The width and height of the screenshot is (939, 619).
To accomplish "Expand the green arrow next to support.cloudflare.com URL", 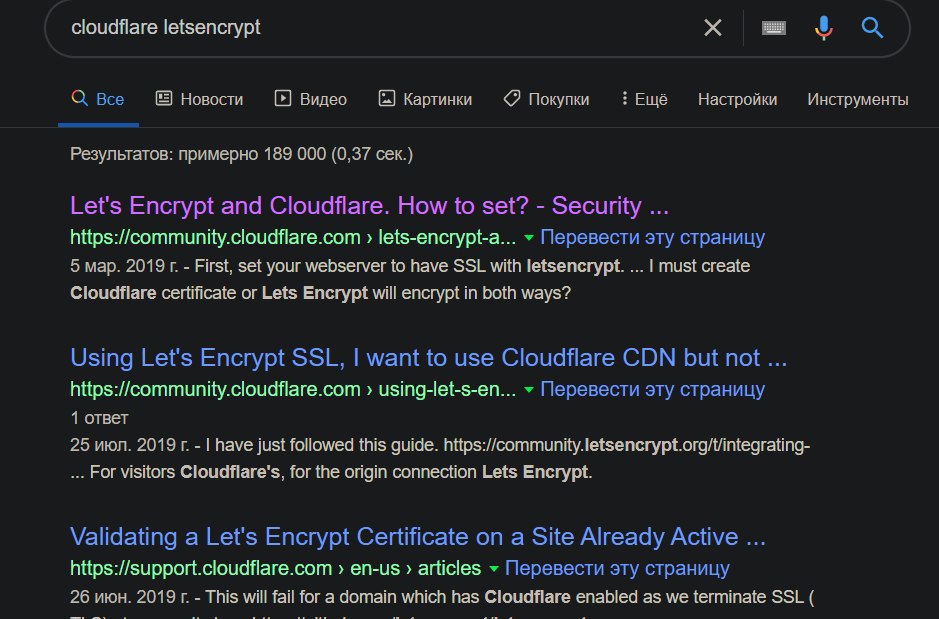I will point(493,569).
